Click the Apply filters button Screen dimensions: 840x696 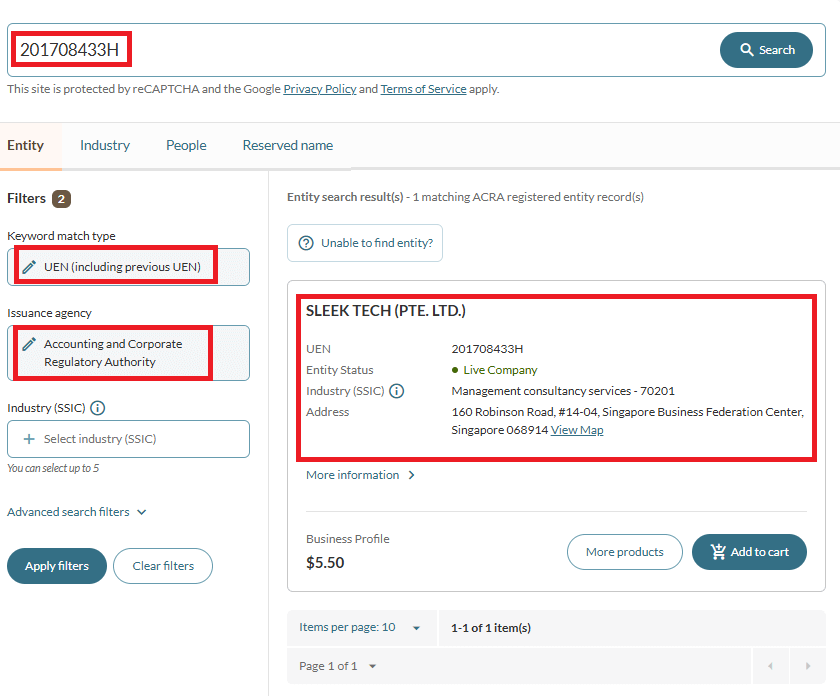pos(56,565)
